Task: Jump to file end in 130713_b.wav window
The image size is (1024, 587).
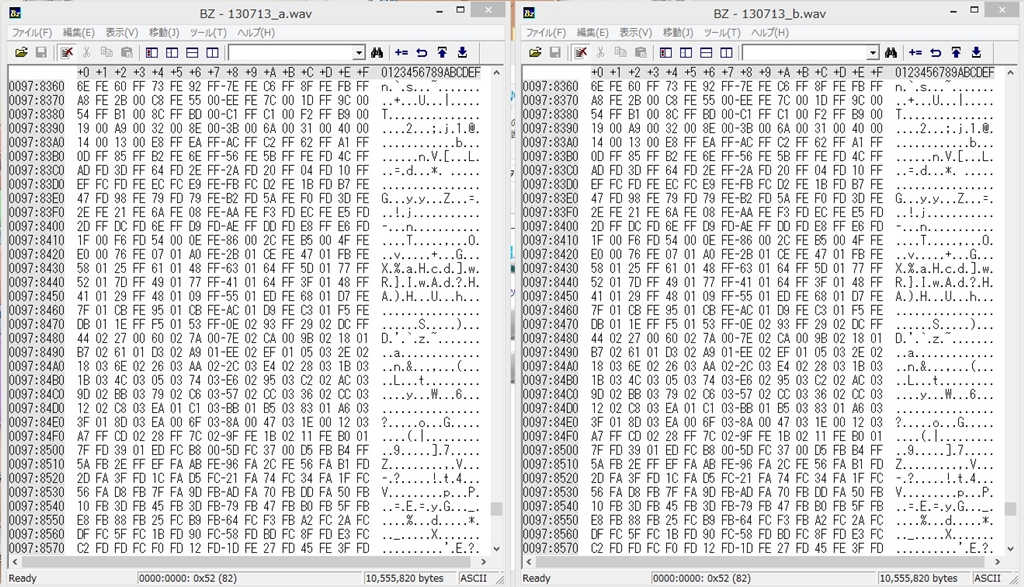Action: click(976, 52)
